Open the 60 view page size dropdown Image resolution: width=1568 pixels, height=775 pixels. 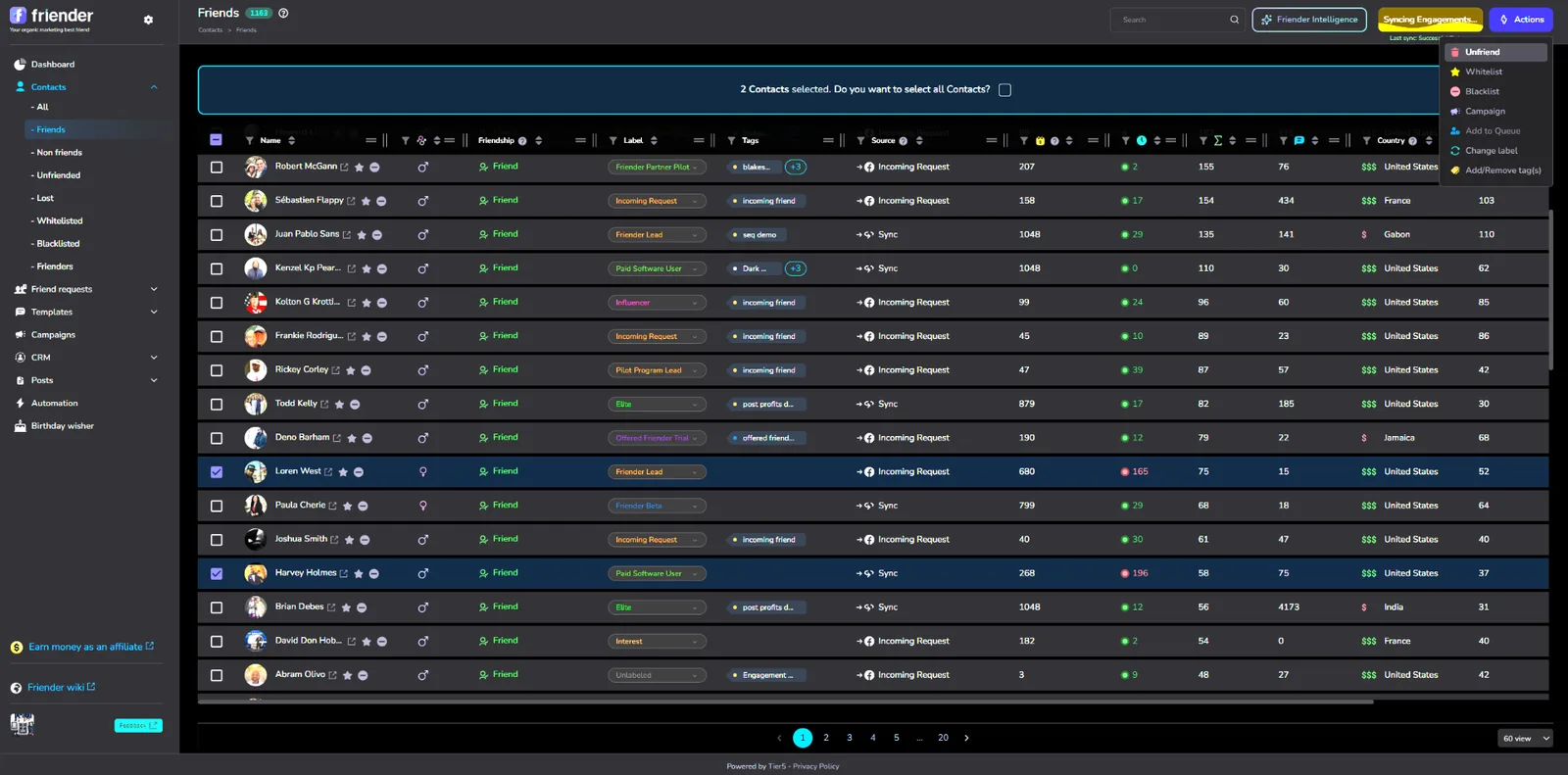pos(1526,738)
